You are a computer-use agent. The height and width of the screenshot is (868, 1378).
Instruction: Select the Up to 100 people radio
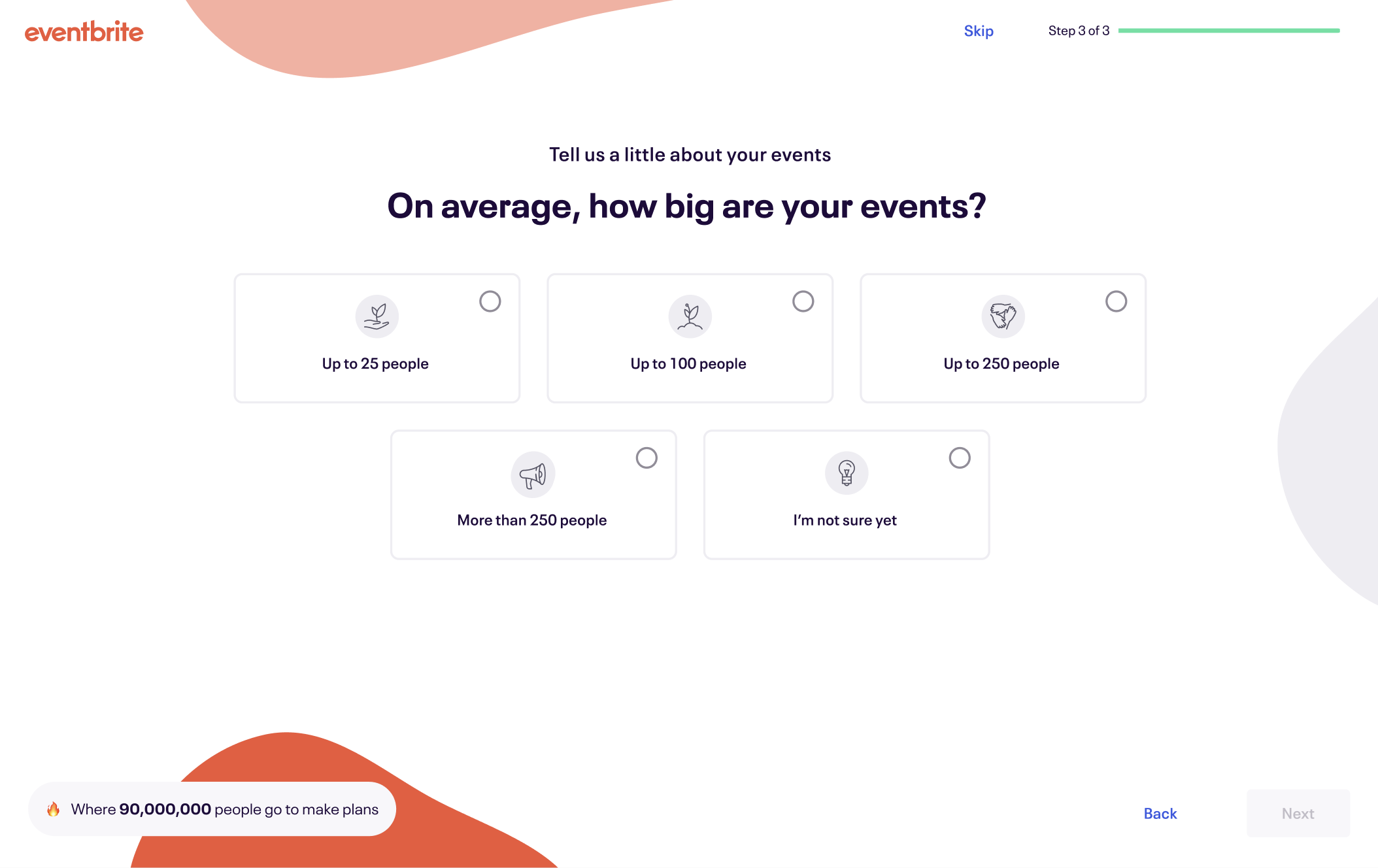tap(803, 301)
